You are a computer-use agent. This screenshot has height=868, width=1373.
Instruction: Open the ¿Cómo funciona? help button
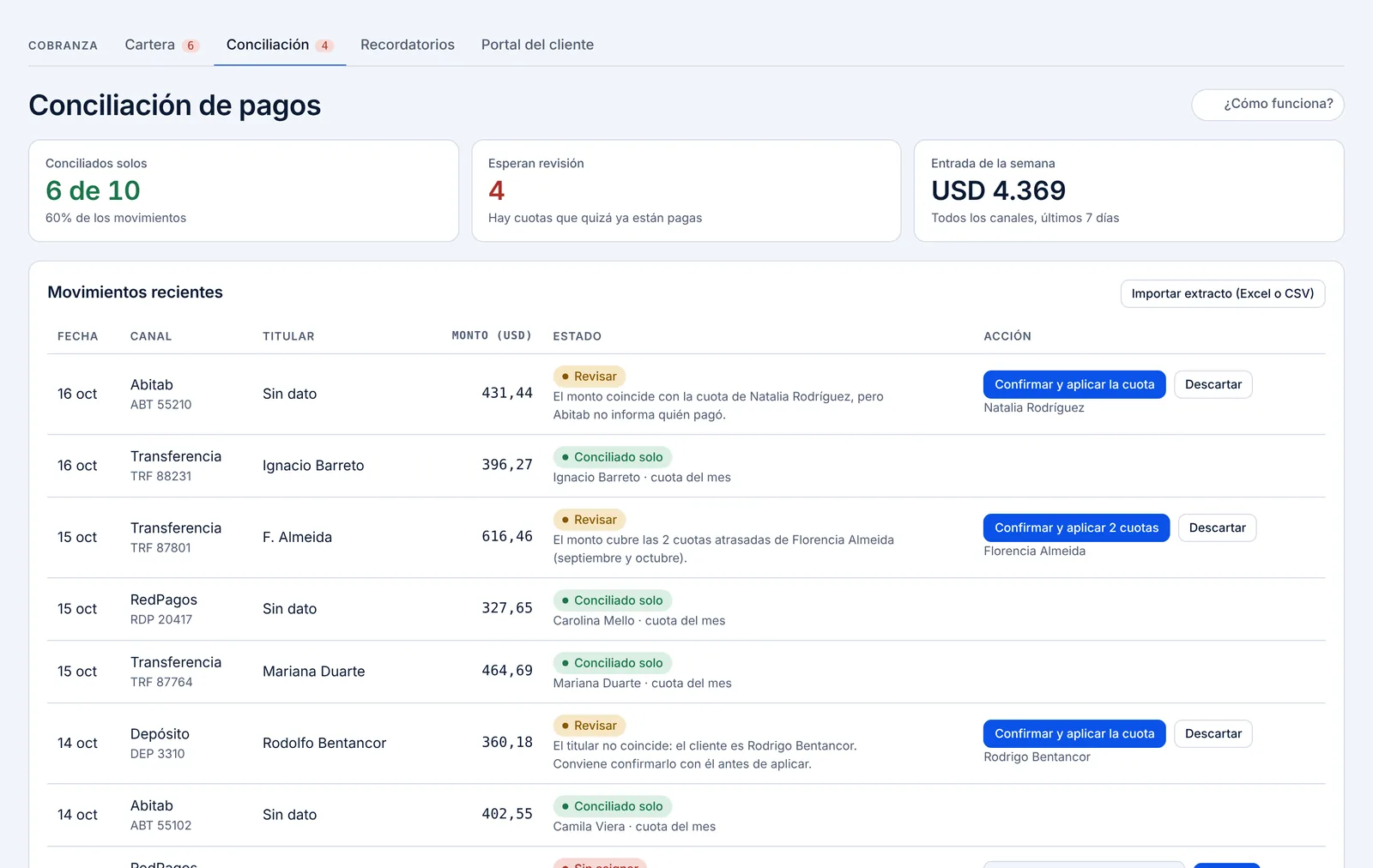[1267, 105]
